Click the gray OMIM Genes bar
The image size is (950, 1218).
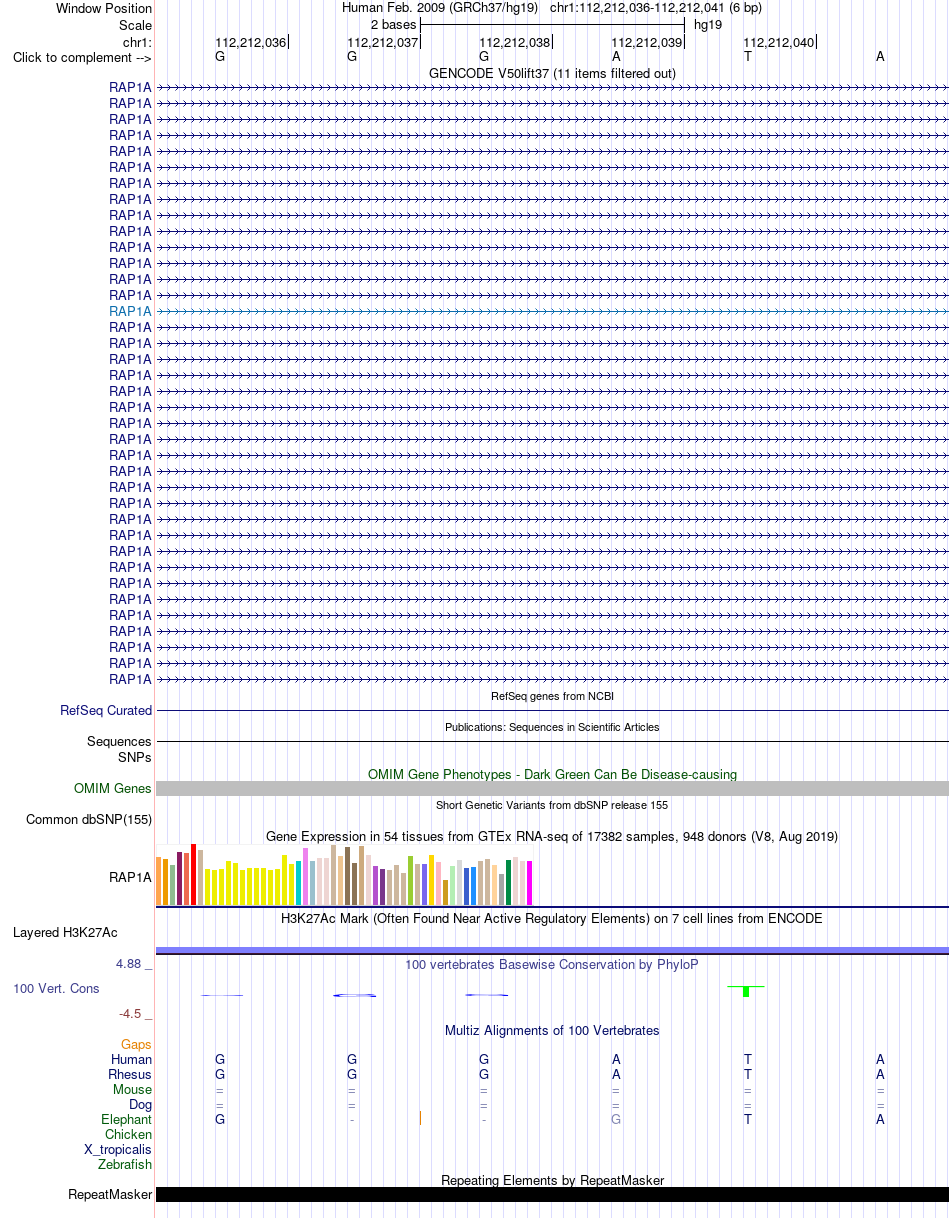(552, 789)
